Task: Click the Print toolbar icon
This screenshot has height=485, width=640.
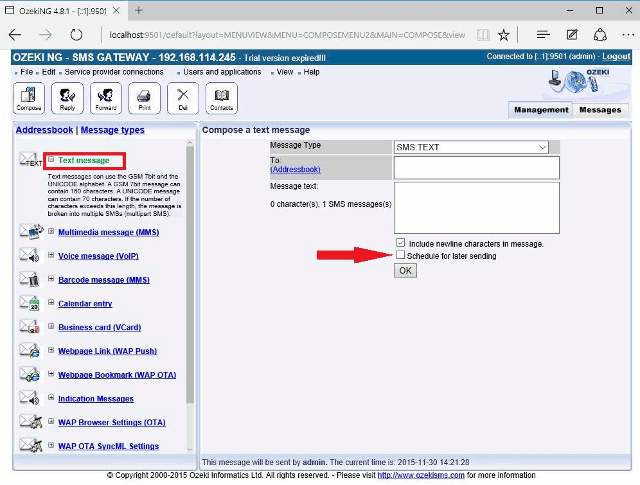Action: pyautogui.click(x=144, y=99)
